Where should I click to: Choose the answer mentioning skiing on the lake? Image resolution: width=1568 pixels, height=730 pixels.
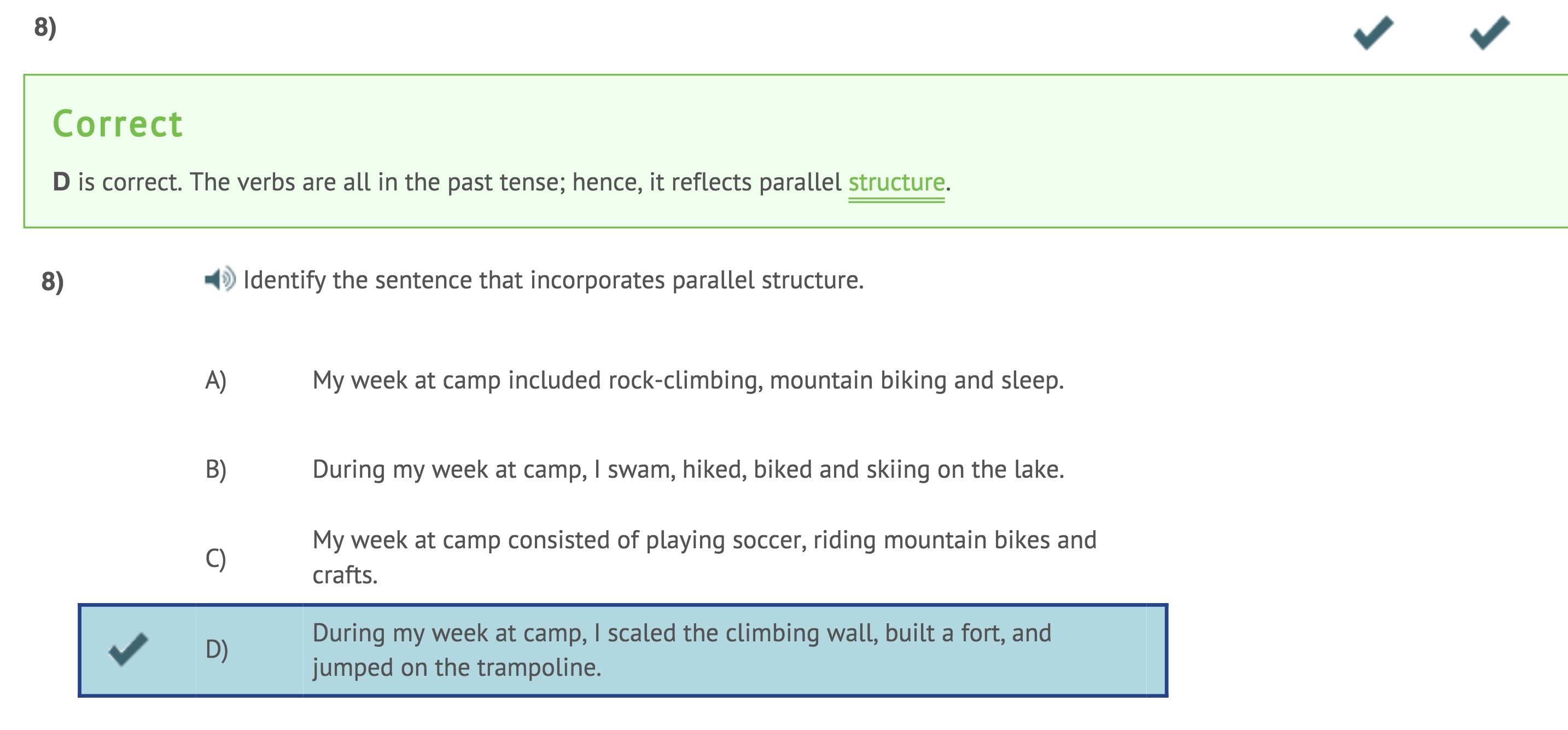tap(688, 470)
